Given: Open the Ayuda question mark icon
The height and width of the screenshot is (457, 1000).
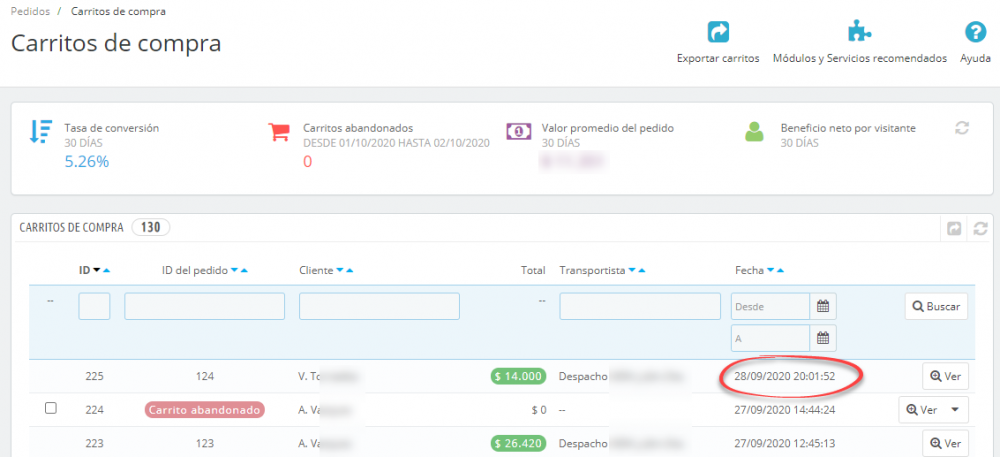Looking at the screenshot, I should (975, 33).
